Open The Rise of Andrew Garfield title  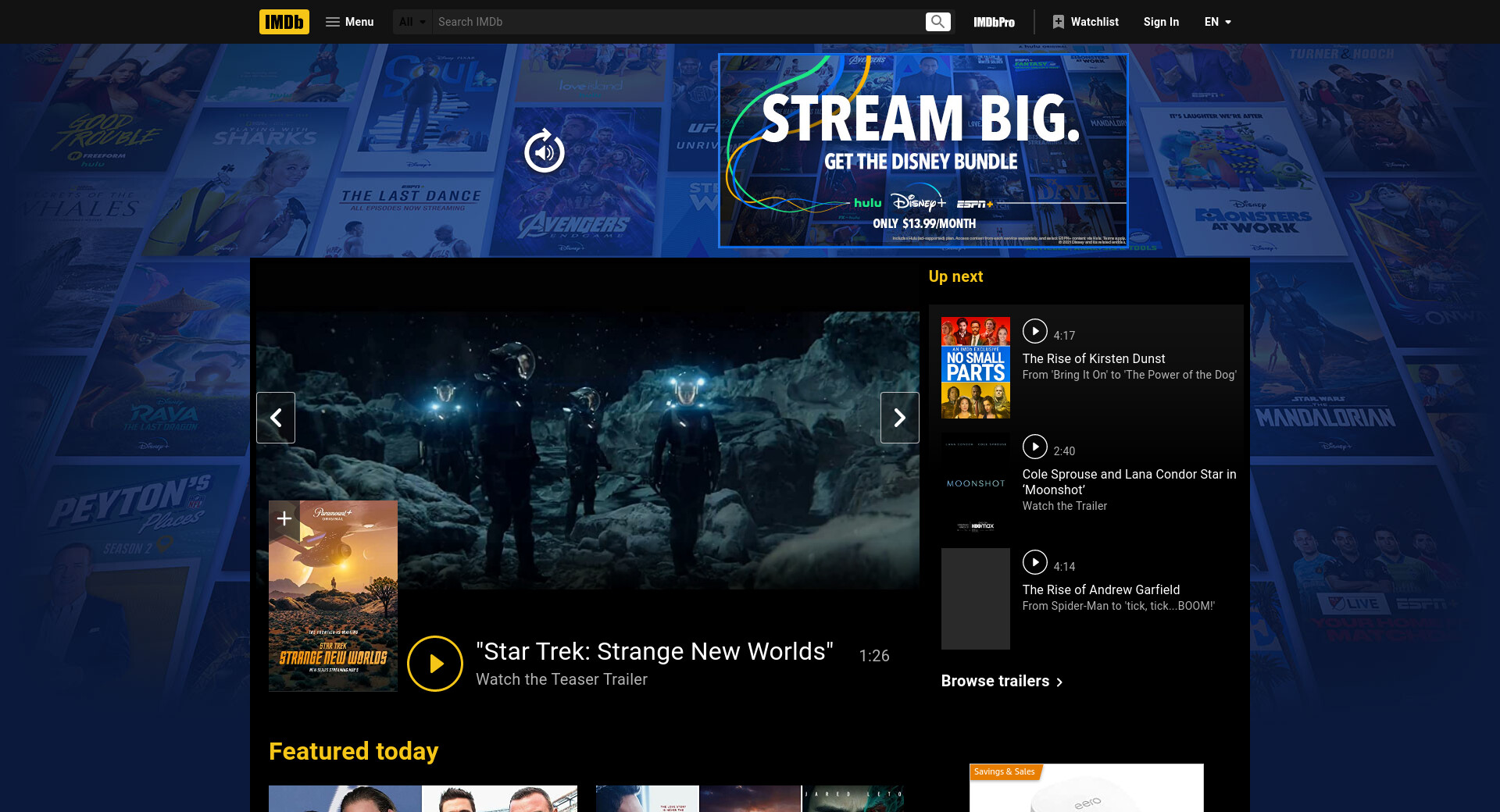1102,589
